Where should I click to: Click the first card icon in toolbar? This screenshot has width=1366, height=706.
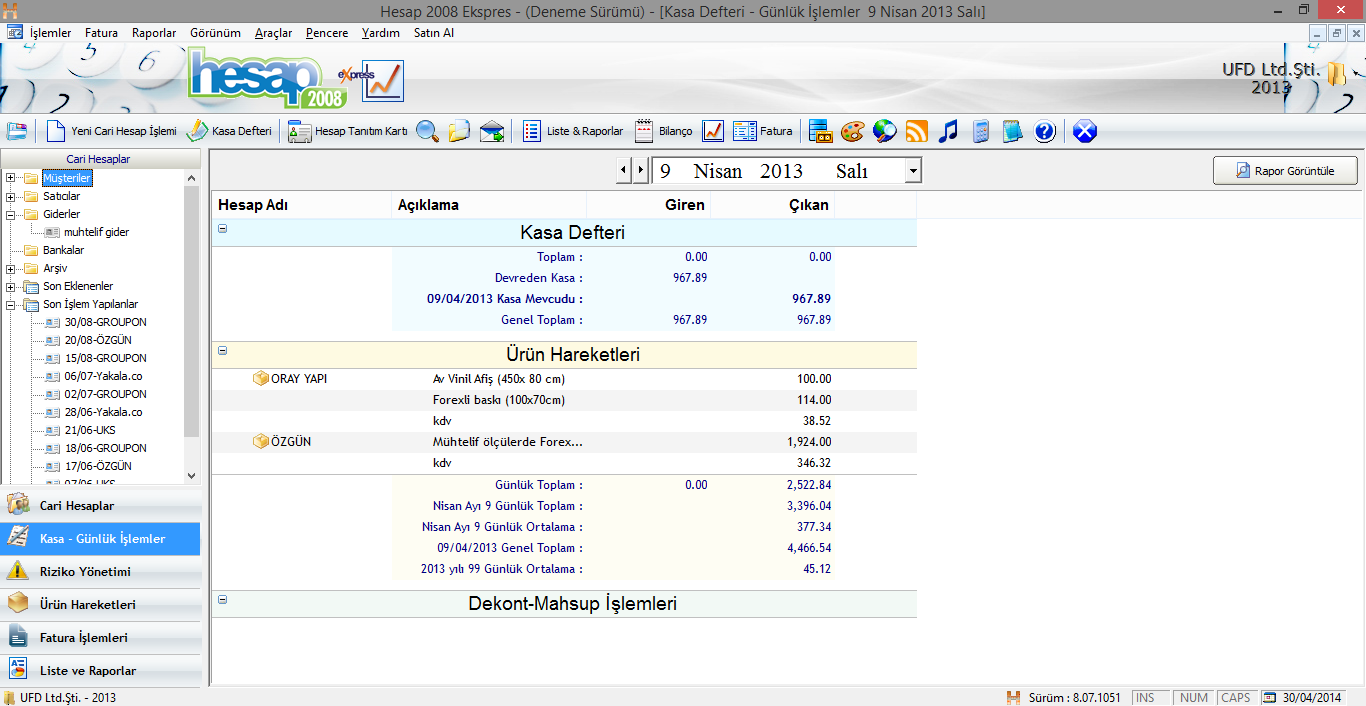17,131
